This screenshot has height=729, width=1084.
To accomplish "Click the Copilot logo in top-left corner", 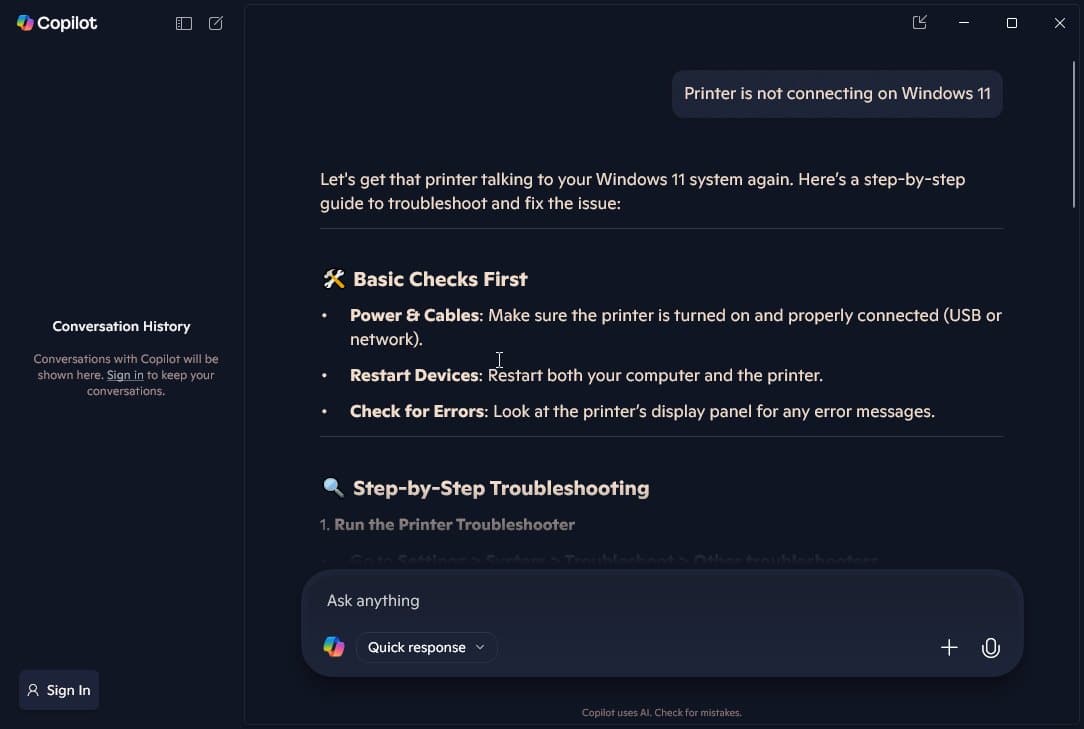I will (x=57, y=23).
